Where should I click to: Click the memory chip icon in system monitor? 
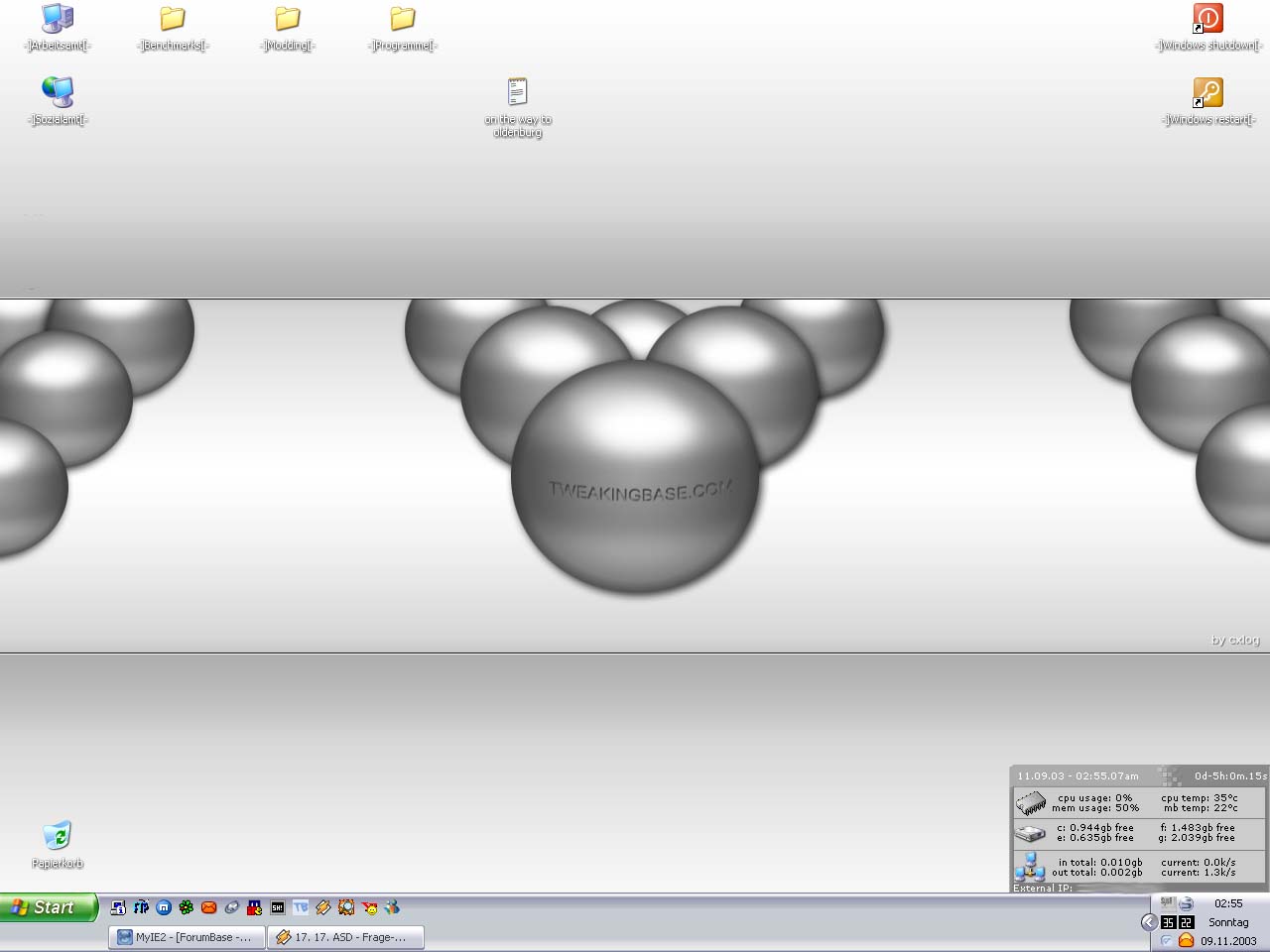(x=1031, y=802)
